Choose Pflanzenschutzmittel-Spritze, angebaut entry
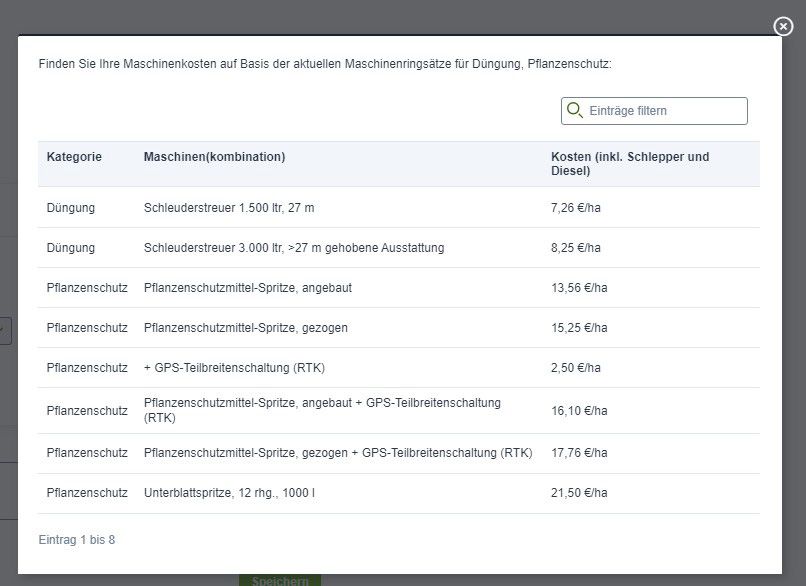Image resolution: width=806 pixels, height=586 pixels. point(399,288)
